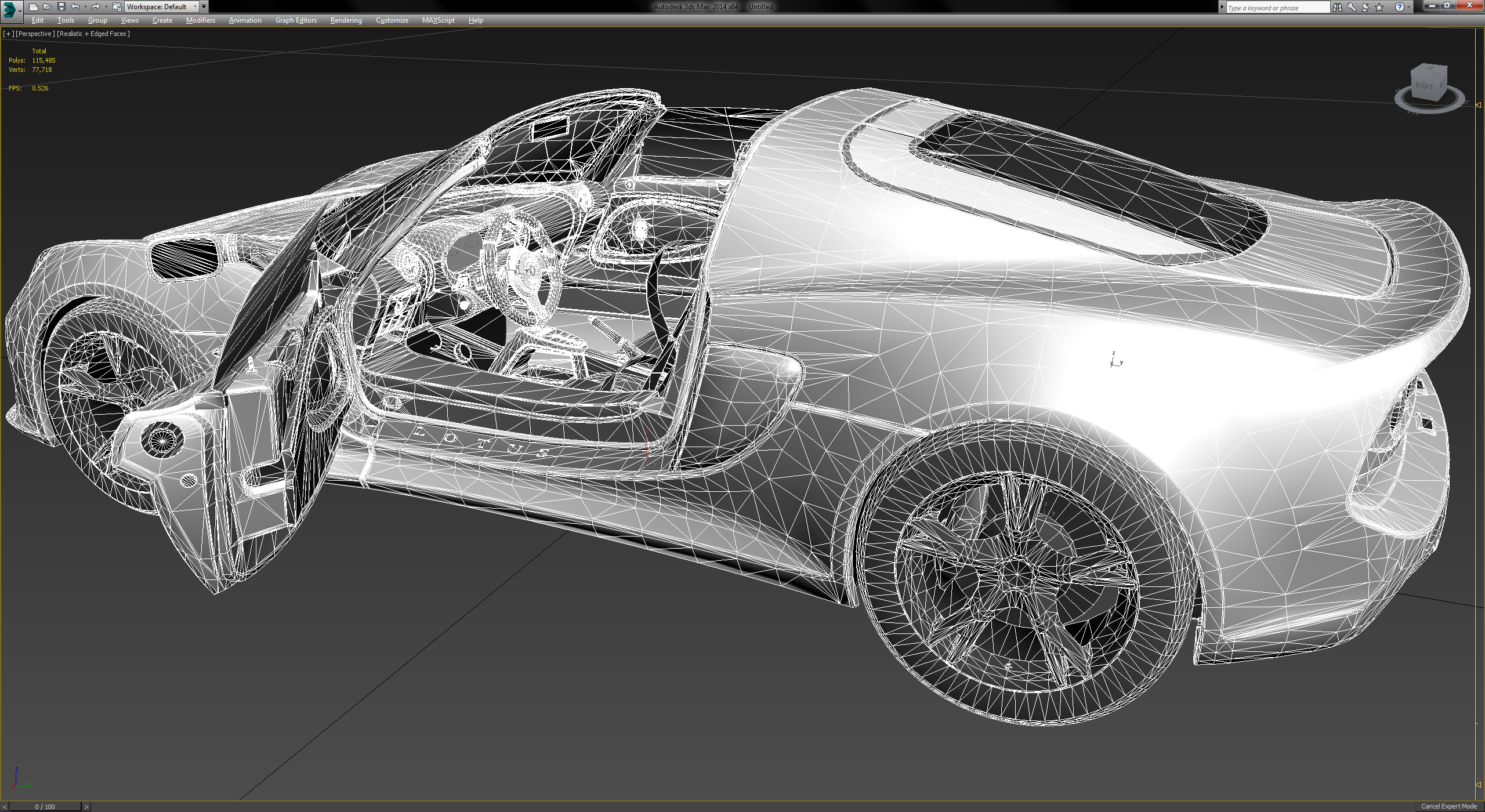
Task: Save the scene via the Save File icon
Action: (61, 7)
